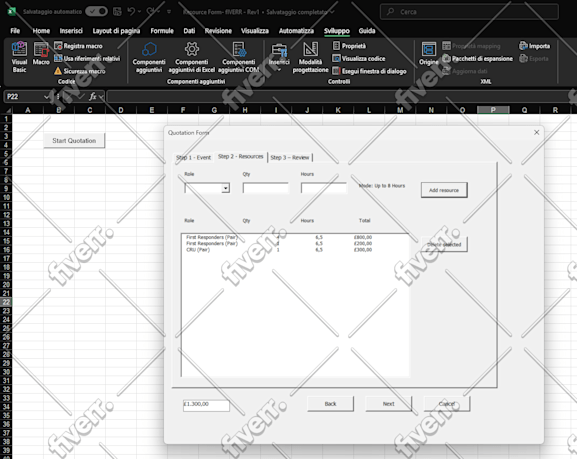Click the save icon in title bar

coord(117,12)
